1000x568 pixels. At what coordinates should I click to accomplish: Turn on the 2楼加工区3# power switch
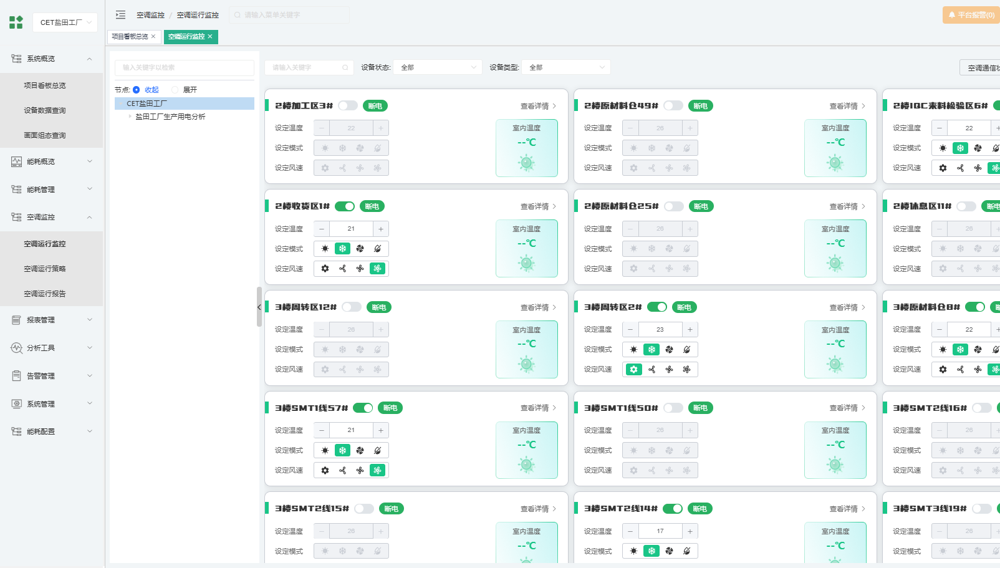tap(347, 106)
